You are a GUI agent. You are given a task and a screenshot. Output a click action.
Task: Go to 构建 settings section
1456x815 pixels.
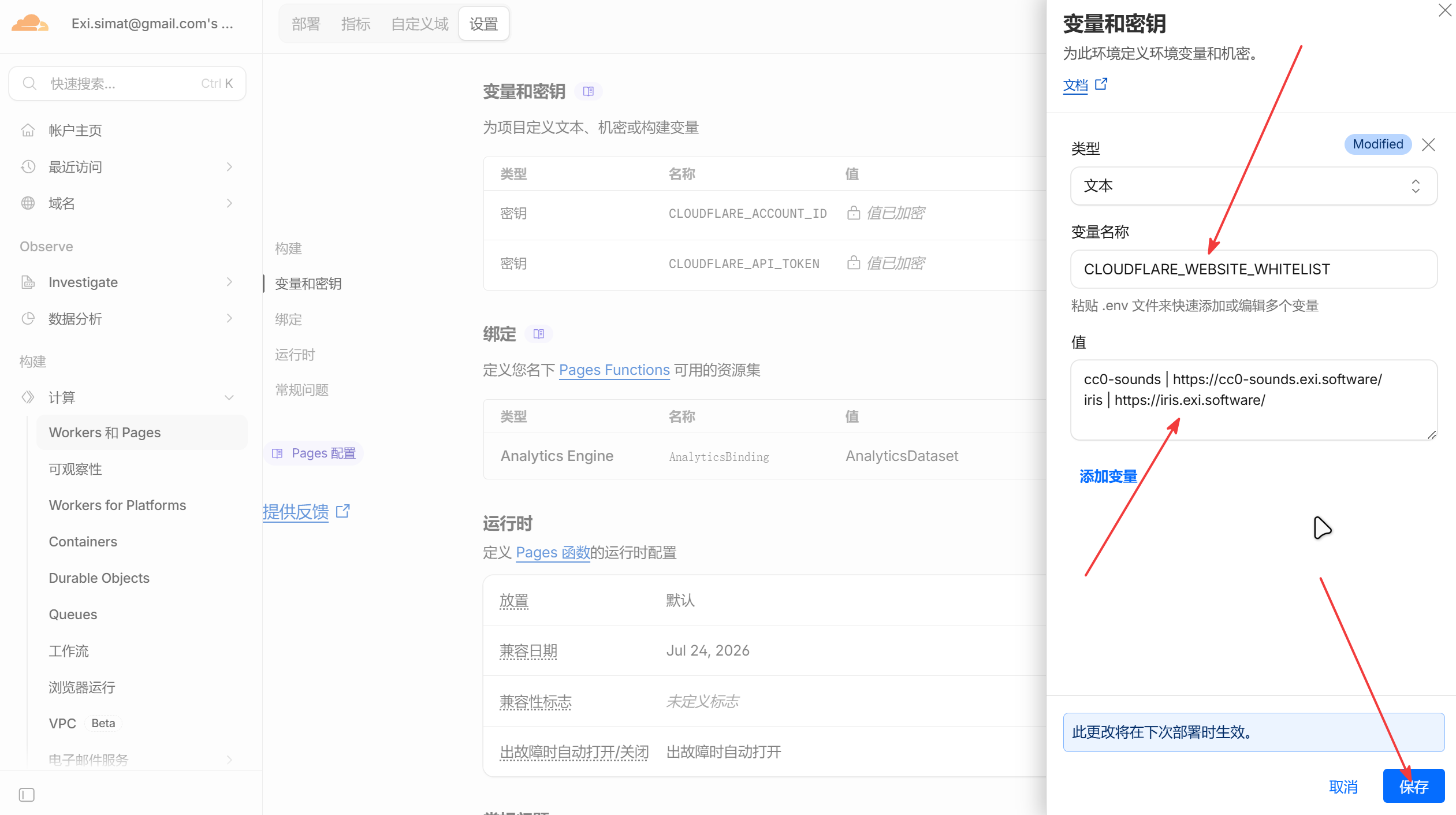(x=289, y=248)
